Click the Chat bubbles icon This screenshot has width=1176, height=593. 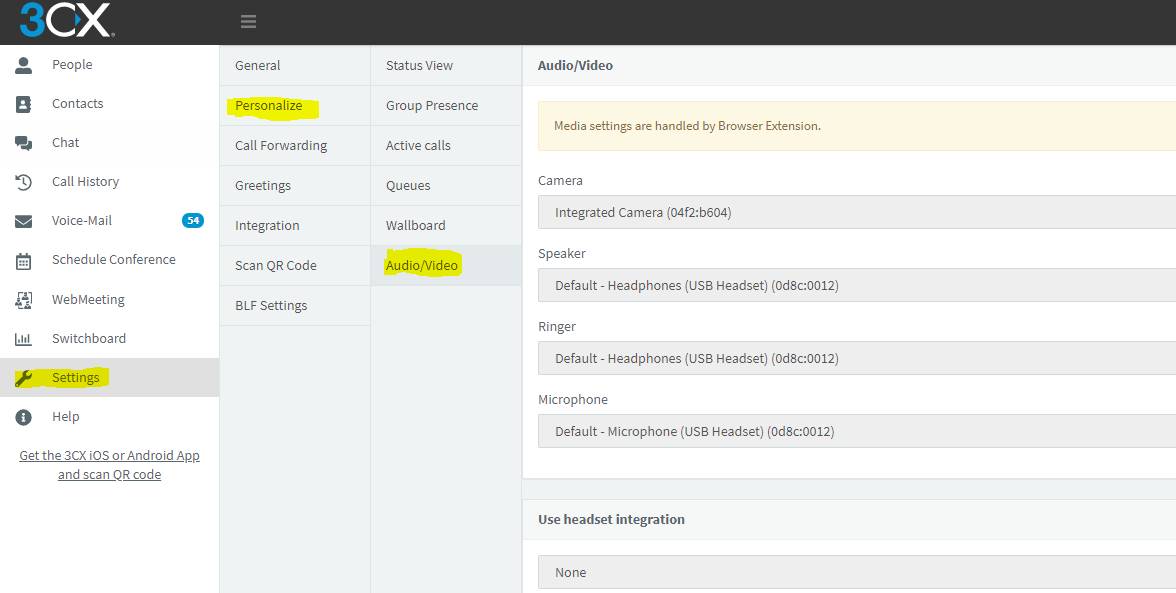click(23, 143)
